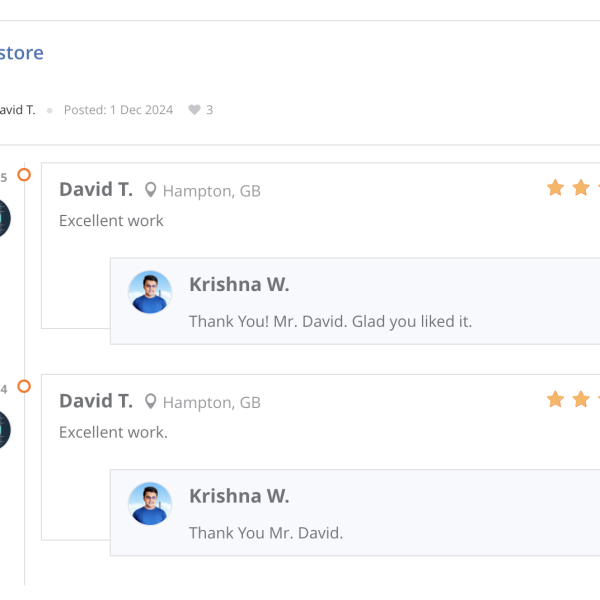Click 'Hampton, GB' in the first review

pyautogui.click(x=211, y=191)
